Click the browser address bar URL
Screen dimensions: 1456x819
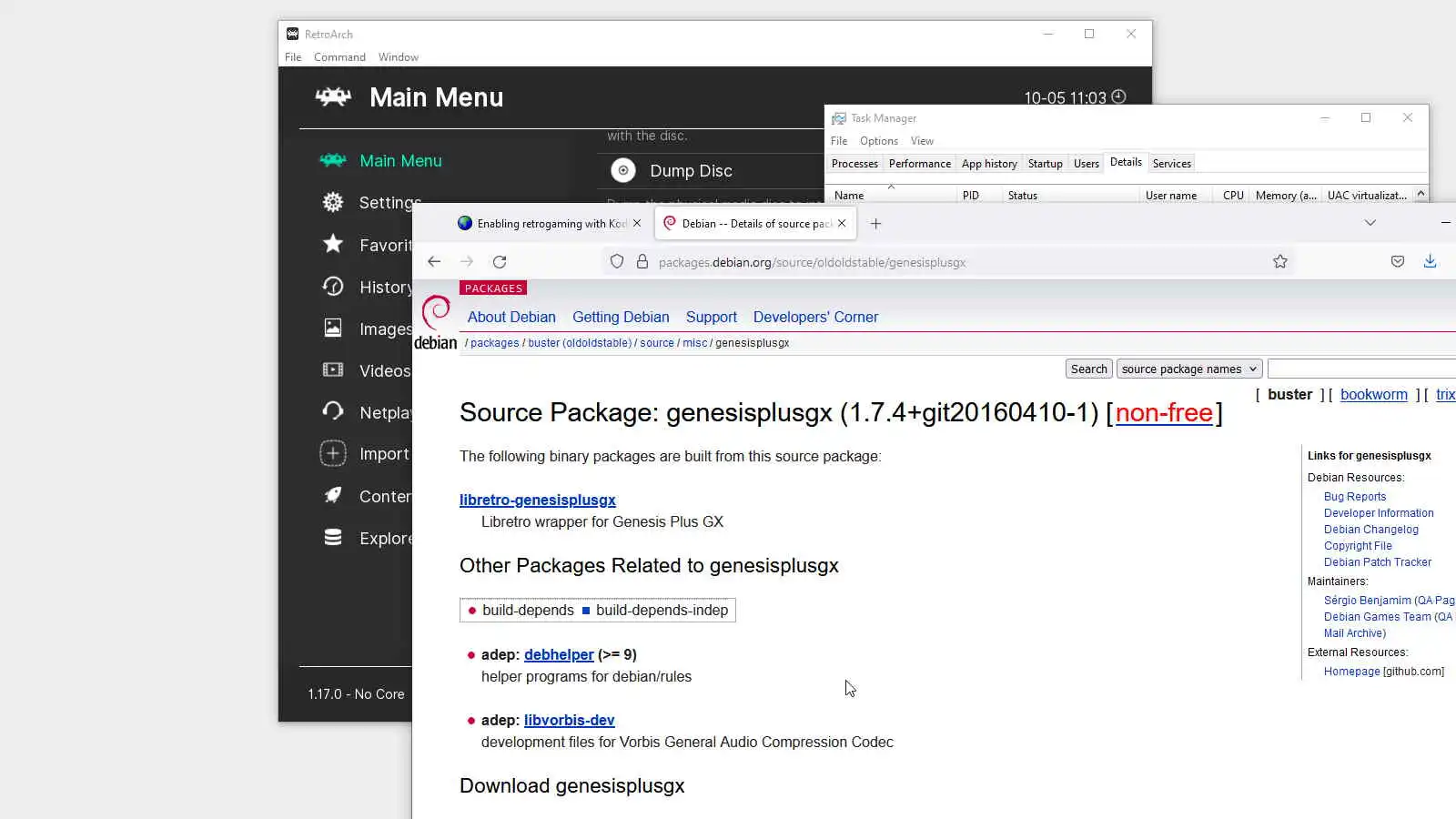[812, 262]
